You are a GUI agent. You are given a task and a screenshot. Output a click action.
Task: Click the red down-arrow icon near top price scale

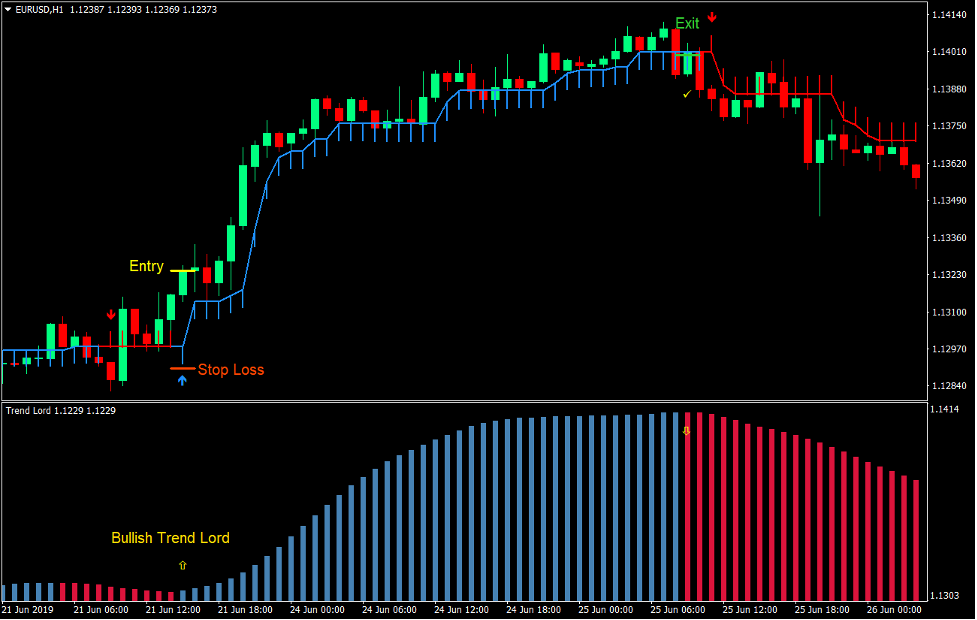(711, 16)
